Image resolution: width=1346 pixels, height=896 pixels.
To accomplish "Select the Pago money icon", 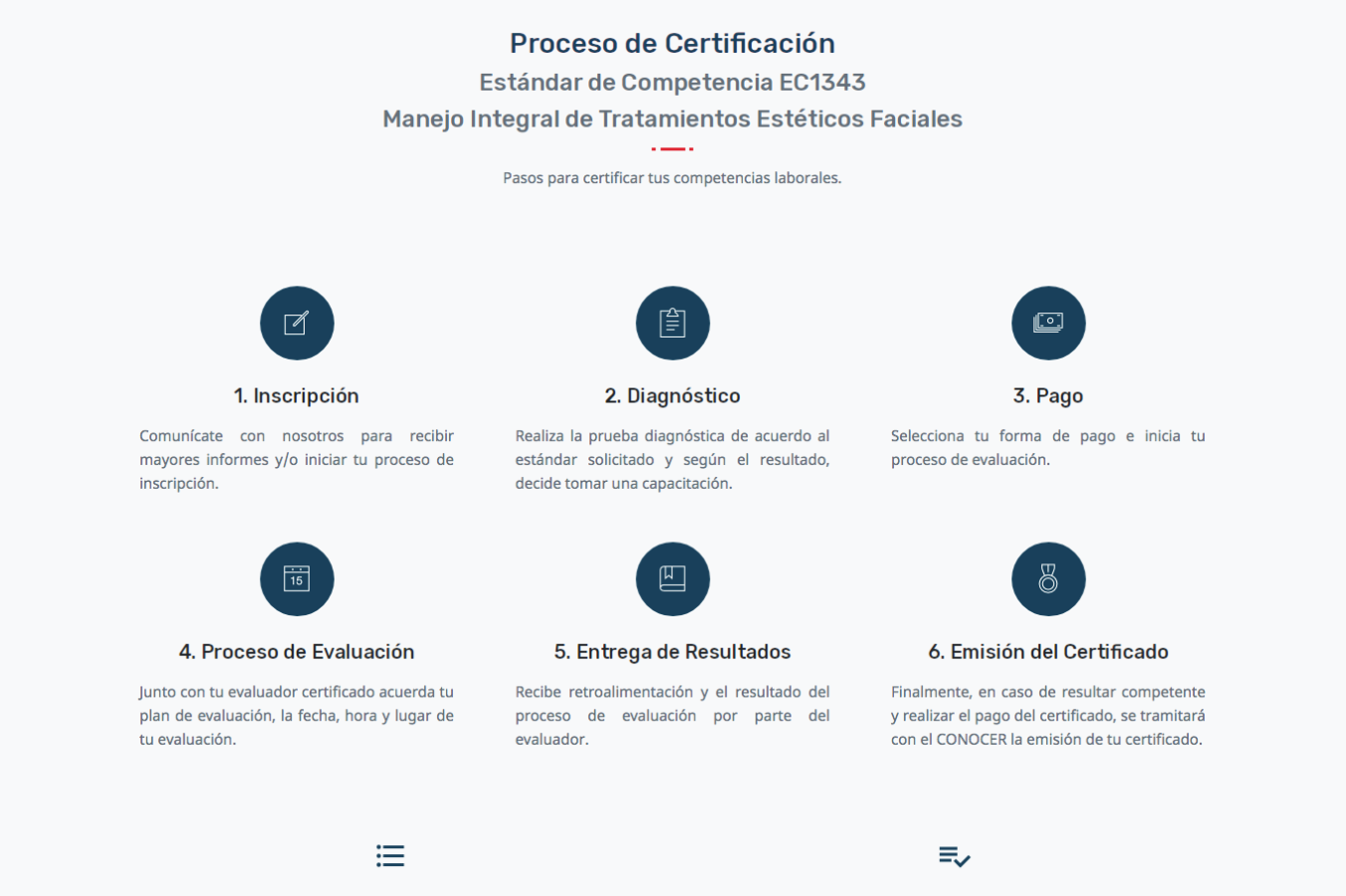I will (x=1048, y=324).
